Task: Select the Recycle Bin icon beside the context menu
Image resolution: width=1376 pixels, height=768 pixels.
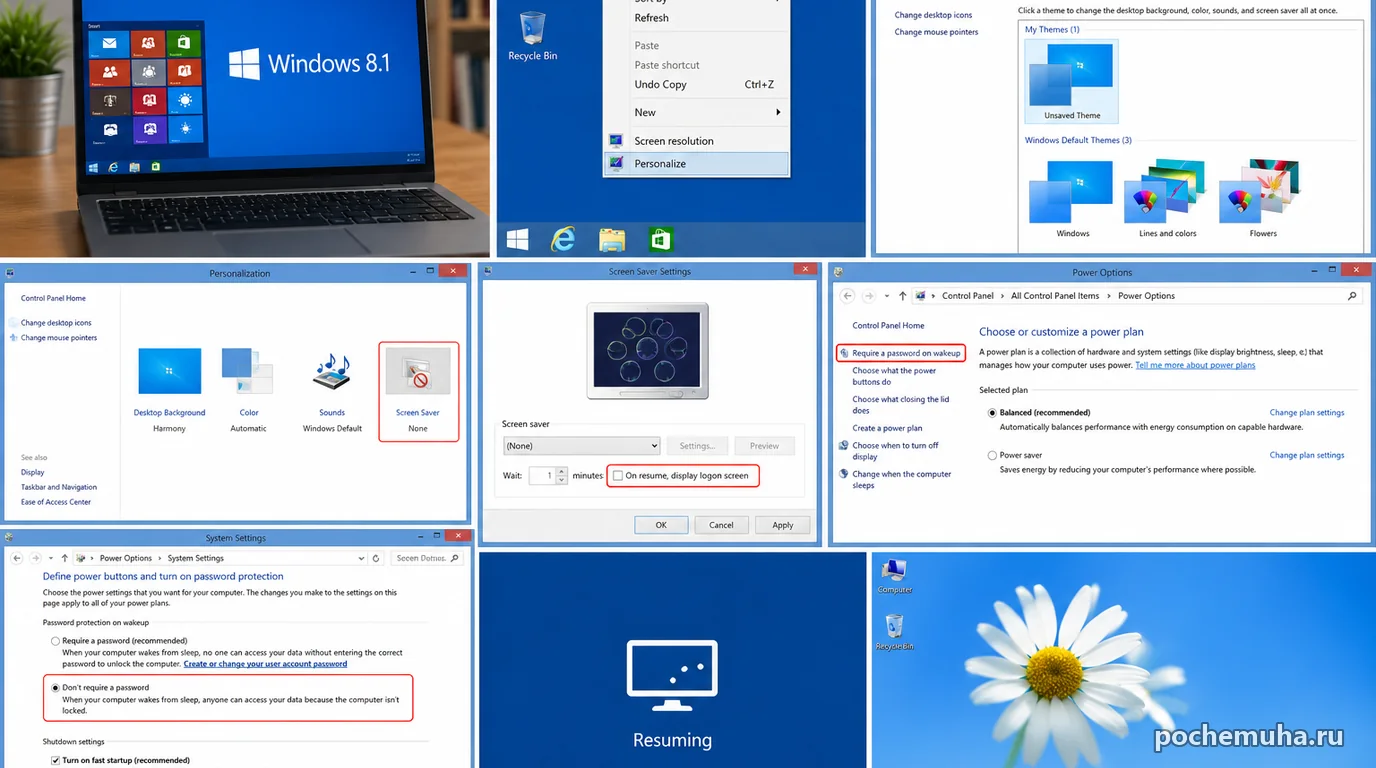Action: point(532,35)
